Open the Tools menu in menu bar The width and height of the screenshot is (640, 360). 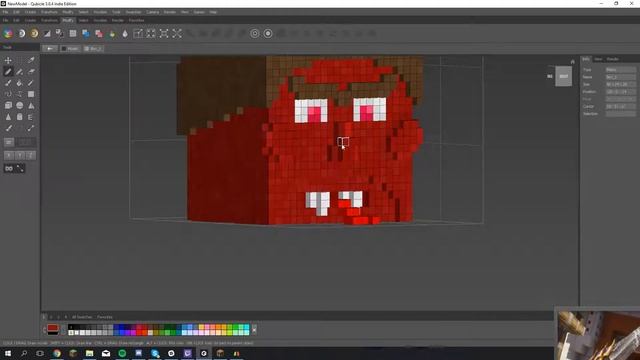click(116, 12)
